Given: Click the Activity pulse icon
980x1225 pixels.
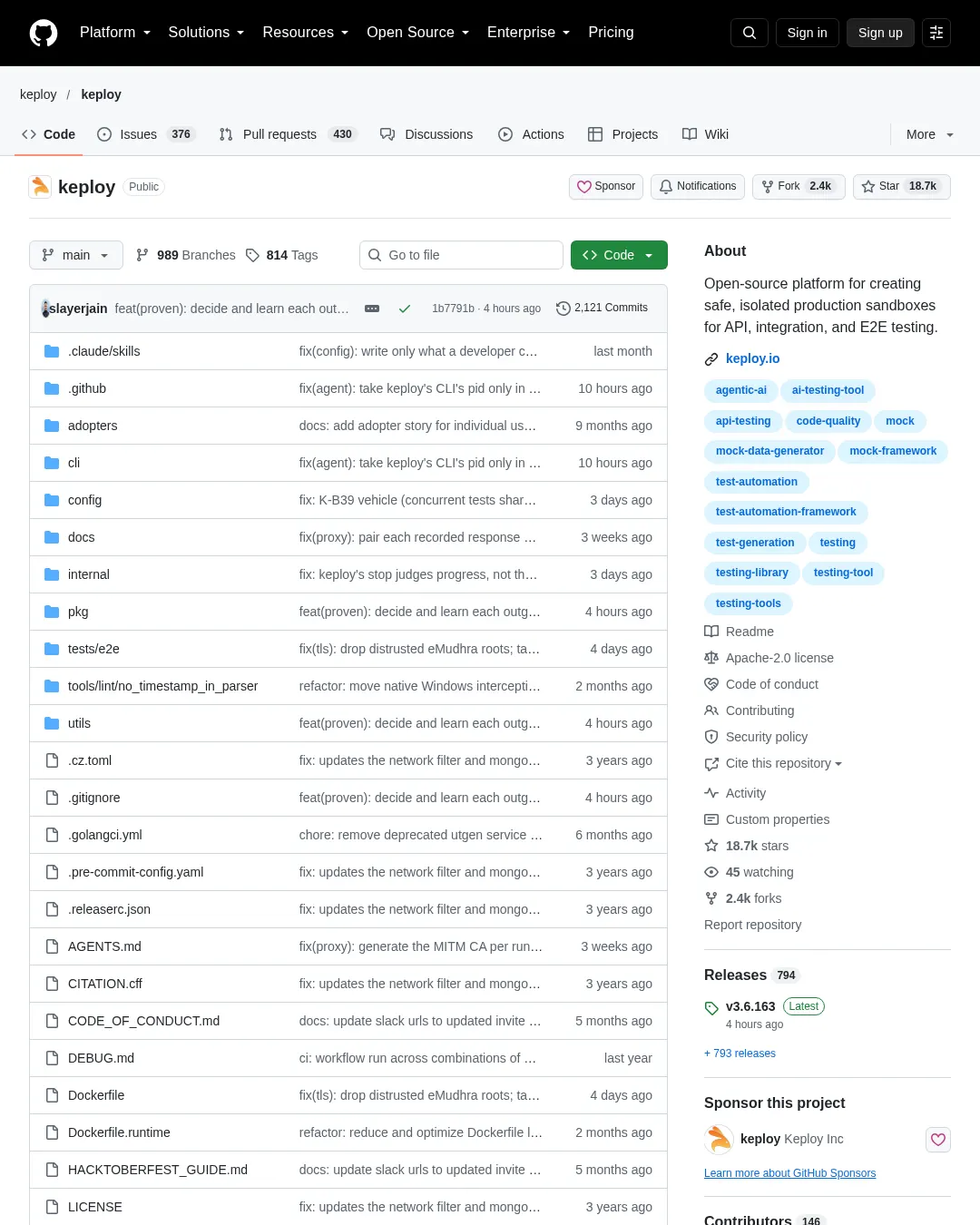Looking at the screenshot, I should (711, 793).
